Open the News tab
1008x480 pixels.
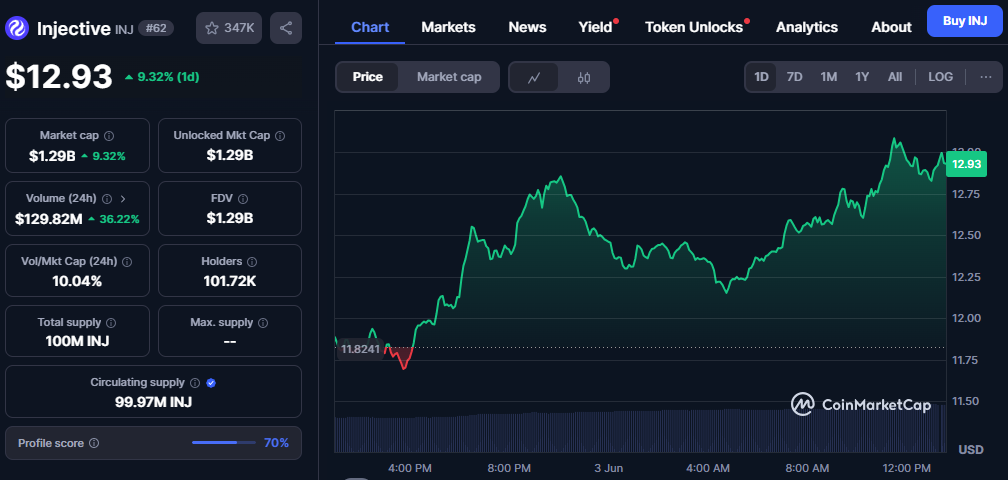click(527, 27)
